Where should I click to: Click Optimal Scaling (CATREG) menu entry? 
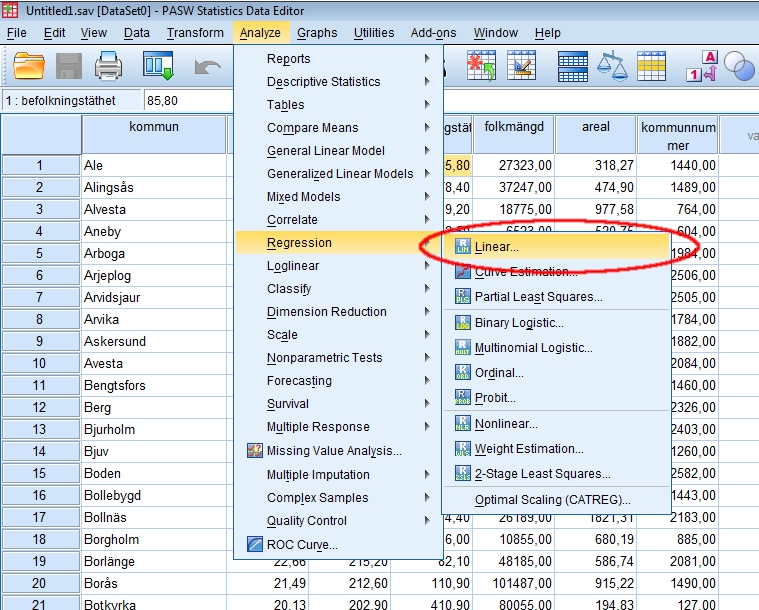[x=552, y=500]
